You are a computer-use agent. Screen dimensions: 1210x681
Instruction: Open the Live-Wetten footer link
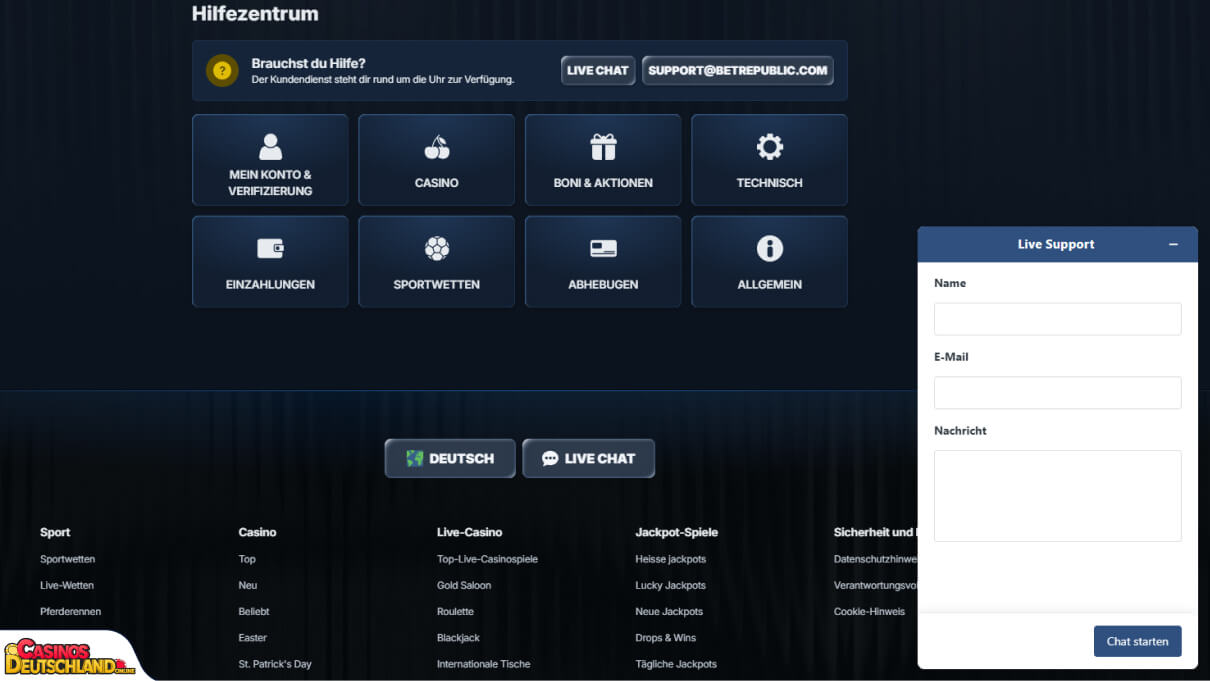click(x=67, y=585)
